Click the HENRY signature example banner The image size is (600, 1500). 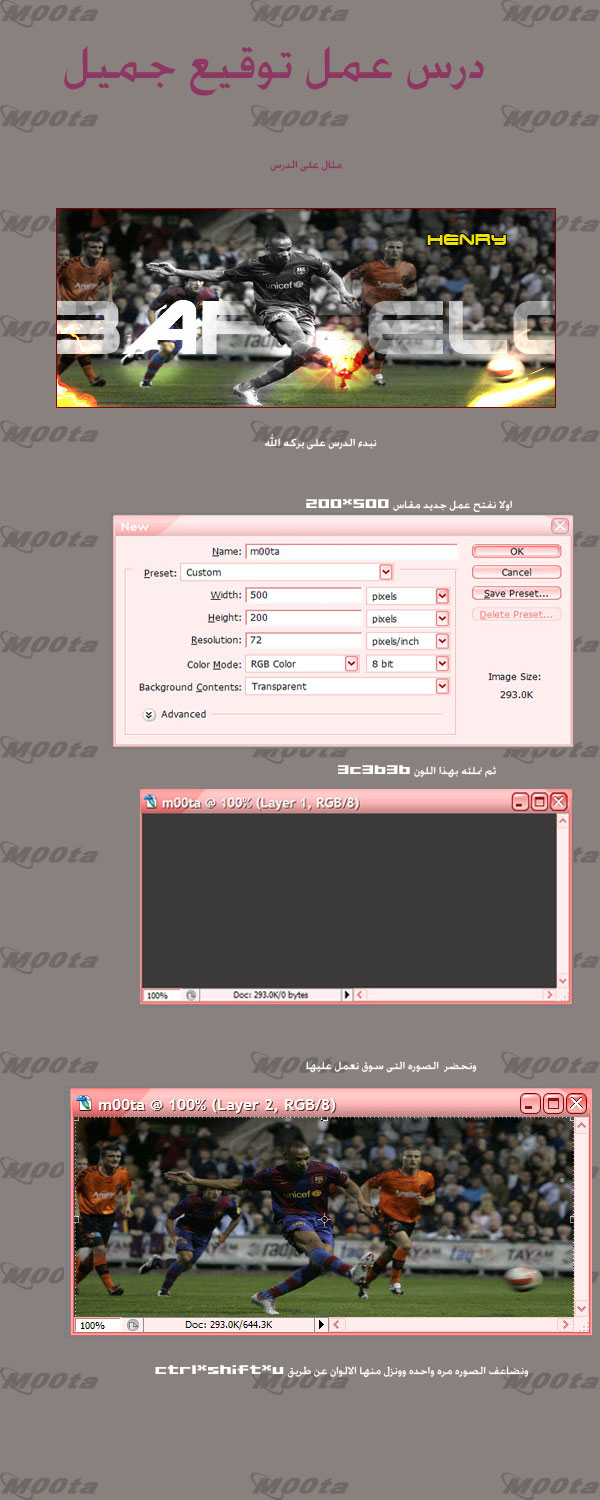pyautogui.click(x=306, y=308)
